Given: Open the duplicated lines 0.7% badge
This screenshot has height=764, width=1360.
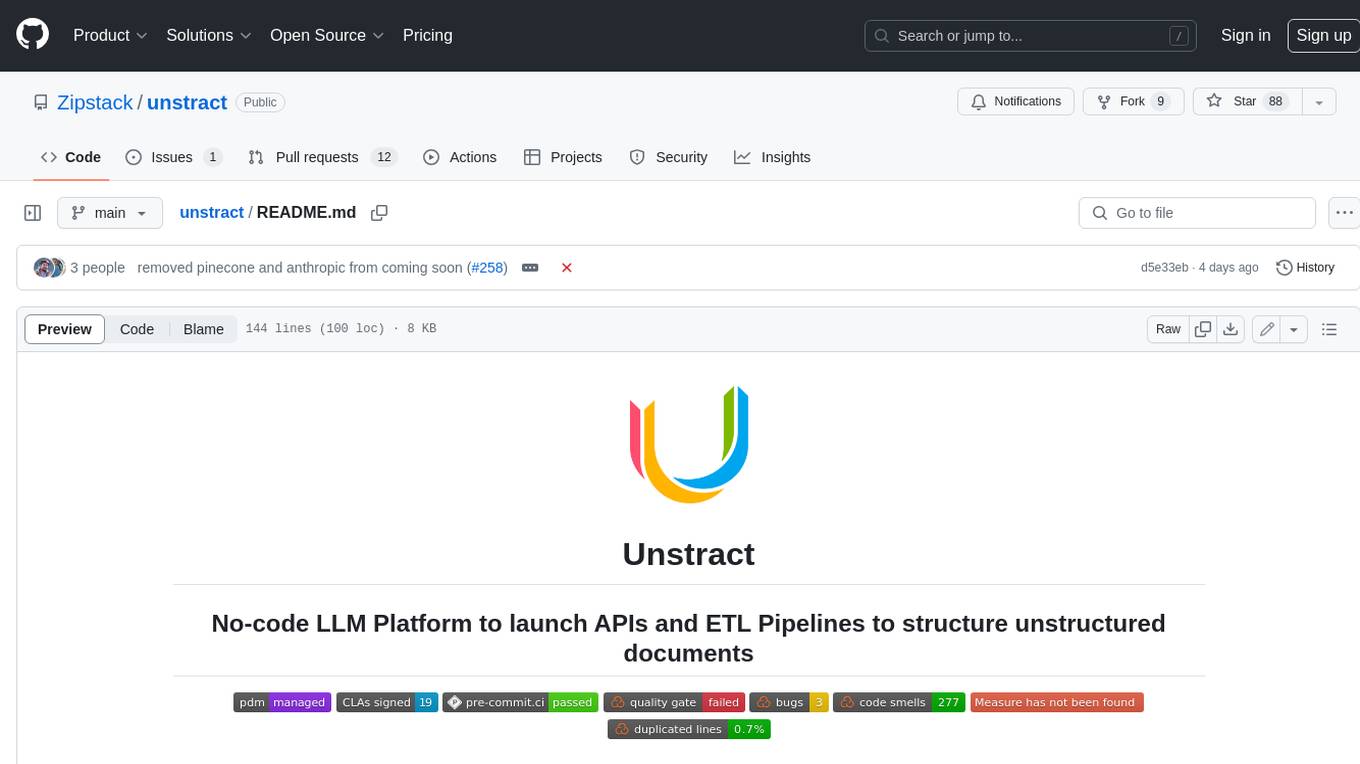Looking at the screenshot, I should click(689, 729).
